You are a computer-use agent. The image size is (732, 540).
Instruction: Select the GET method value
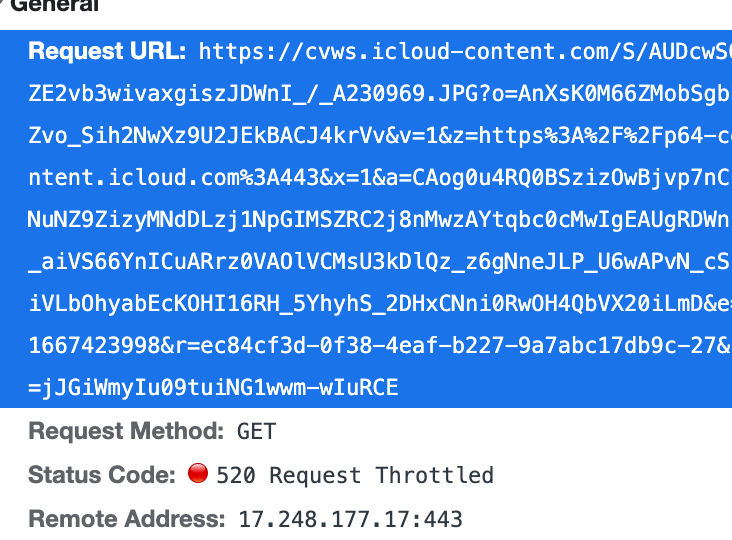click(x=256, y=431)
